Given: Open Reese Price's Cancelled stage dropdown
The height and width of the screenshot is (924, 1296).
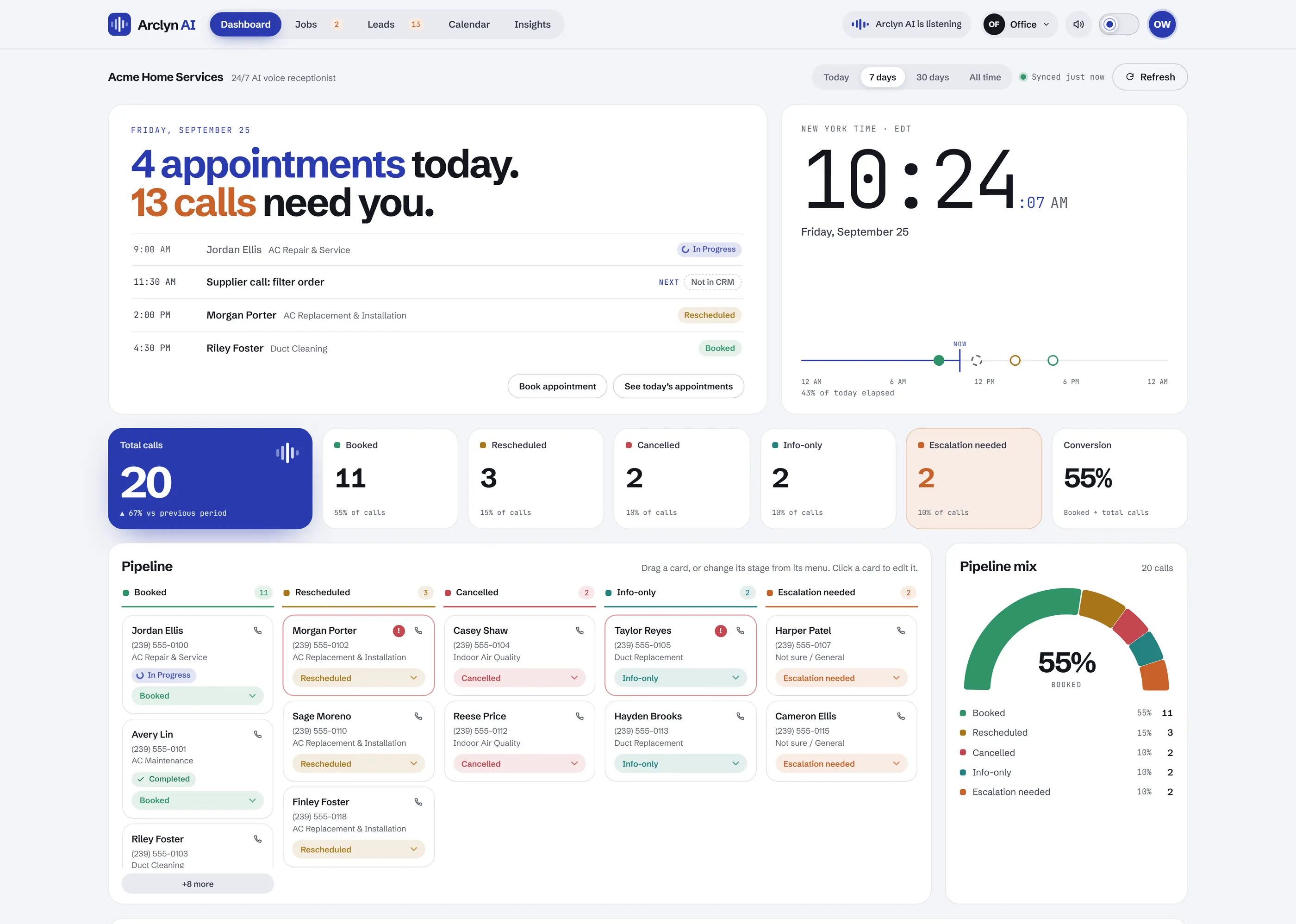Looking at the screenshot, I should pos(519,764).
